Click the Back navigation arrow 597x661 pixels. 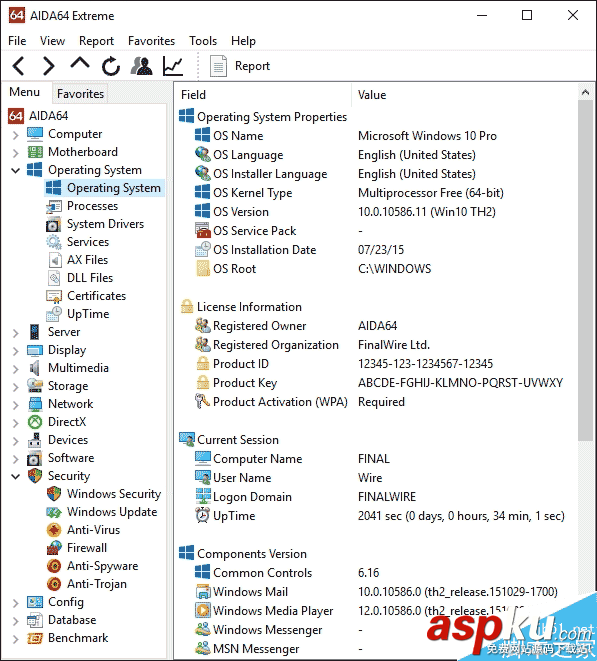click(18, 66)
